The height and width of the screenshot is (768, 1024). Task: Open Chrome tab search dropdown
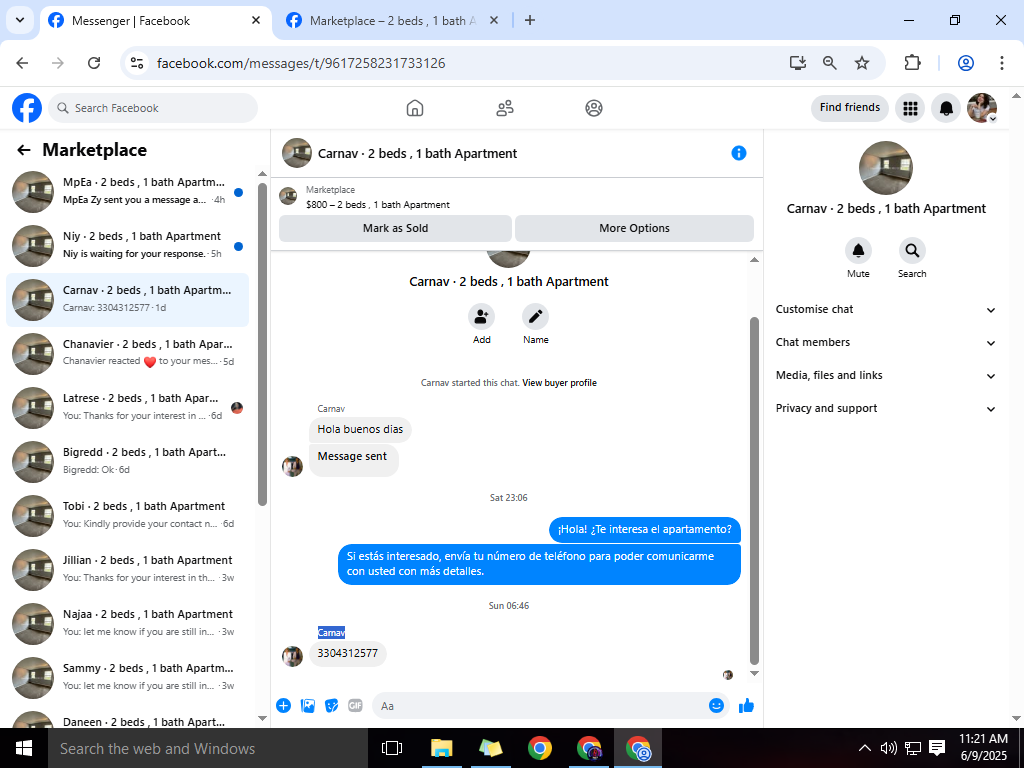click(x=20, y=20)
